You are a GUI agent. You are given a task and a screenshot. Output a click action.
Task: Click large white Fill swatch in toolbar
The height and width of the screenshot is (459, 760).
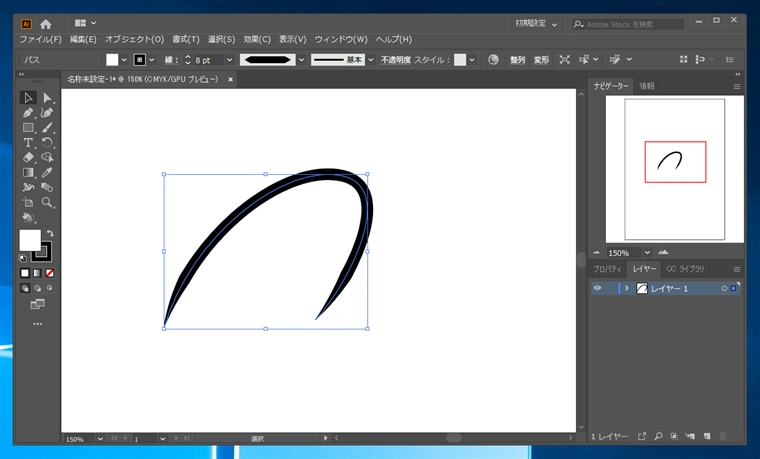[x=30, y=240]
